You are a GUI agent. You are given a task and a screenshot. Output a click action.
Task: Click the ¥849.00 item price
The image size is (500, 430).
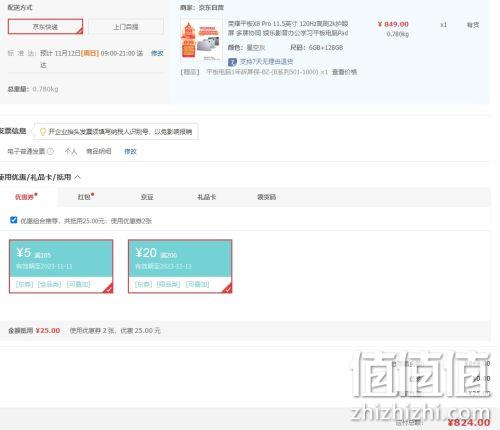click(x=393, y=24)
